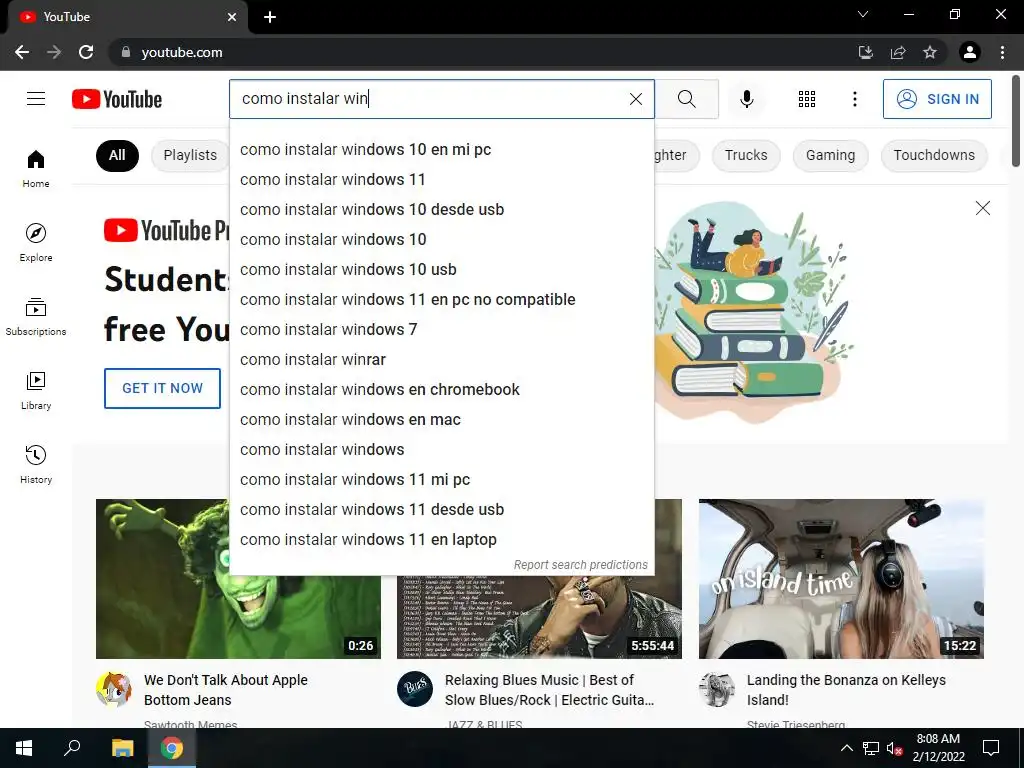The height and width of the screenshot is (768, 1024).
Task: Click GET IT NOW button
Action: point(163,388)
